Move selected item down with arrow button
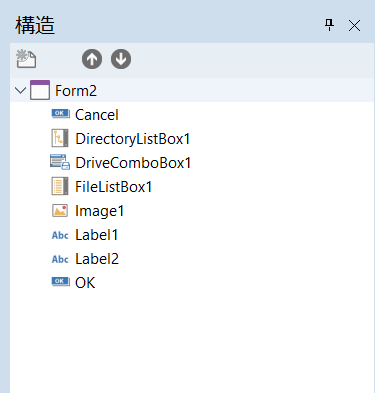 click(121, 59)
